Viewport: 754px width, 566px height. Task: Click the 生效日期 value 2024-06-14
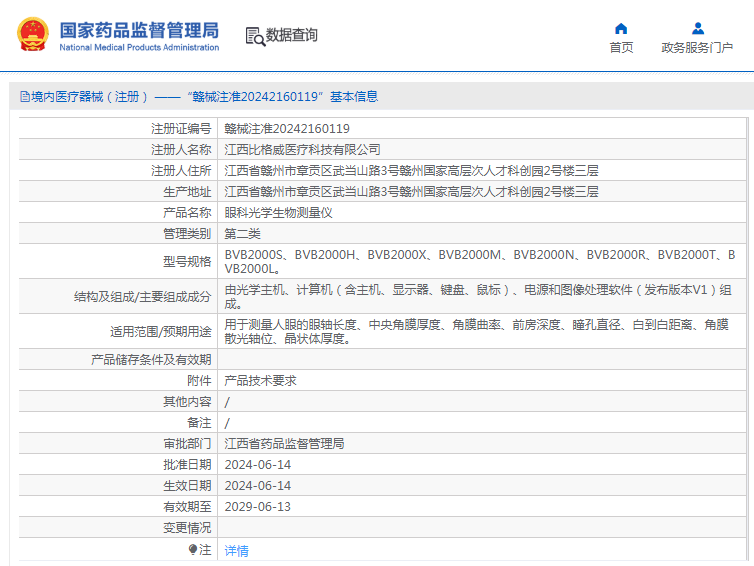pyautogui.click(x=258, y=486)
